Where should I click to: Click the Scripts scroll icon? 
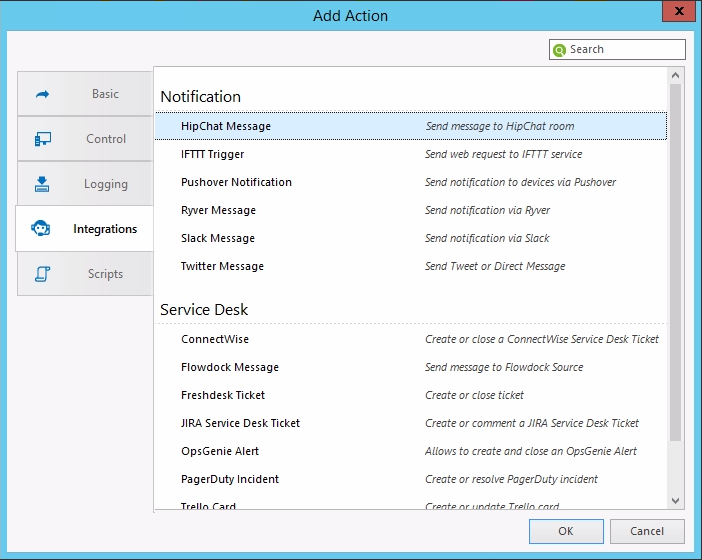(x=43, y=274)
